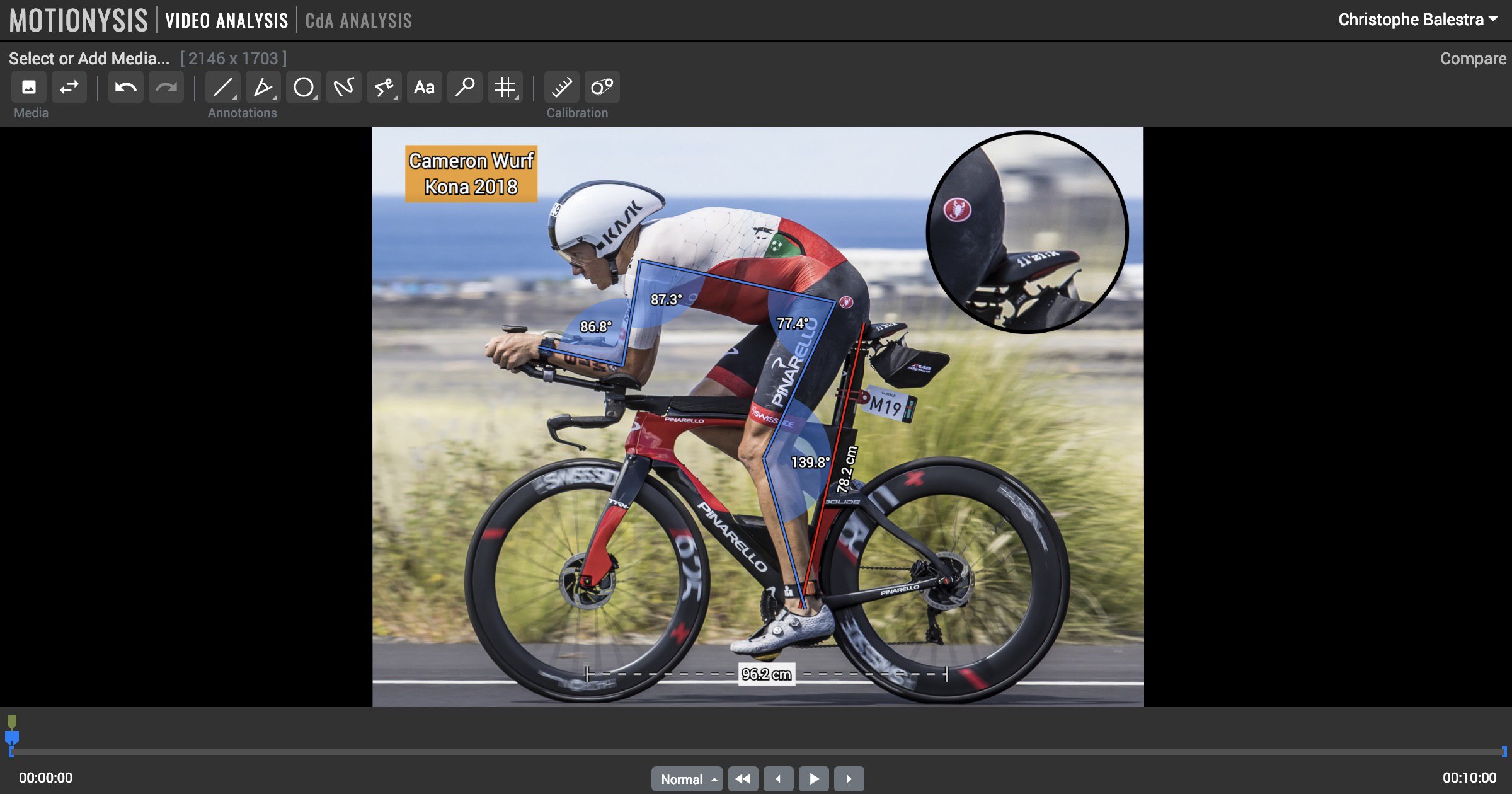Image resolution: width=1512 pixels, height=794 pixels.
Task: Step back one frame
Action: pos(779,779)
